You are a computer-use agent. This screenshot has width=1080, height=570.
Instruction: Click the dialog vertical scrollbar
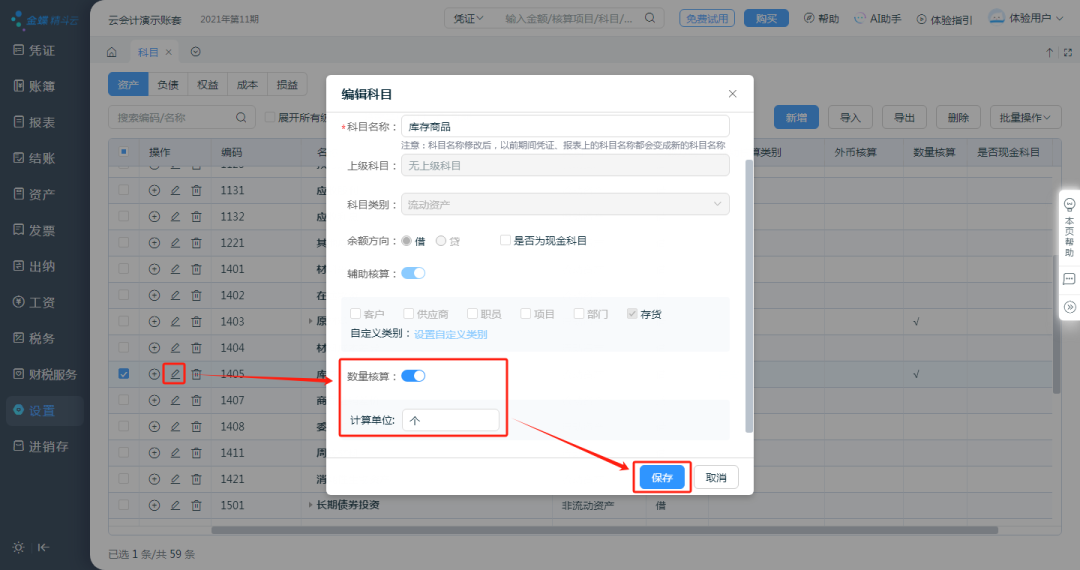(x=749, y=296)
